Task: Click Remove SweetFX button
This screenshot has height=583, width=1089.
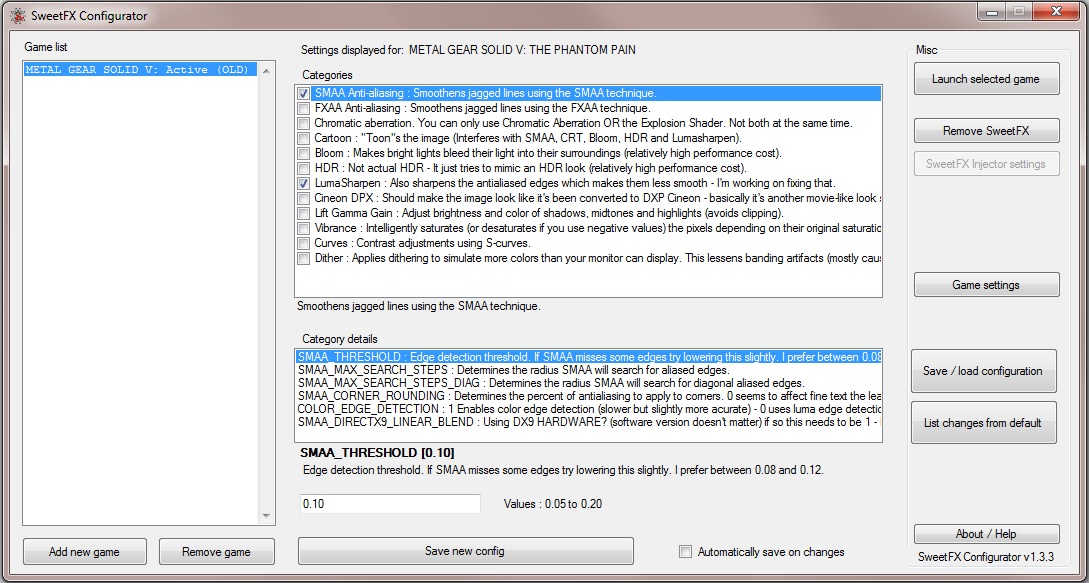Action: tap(986, 131)
